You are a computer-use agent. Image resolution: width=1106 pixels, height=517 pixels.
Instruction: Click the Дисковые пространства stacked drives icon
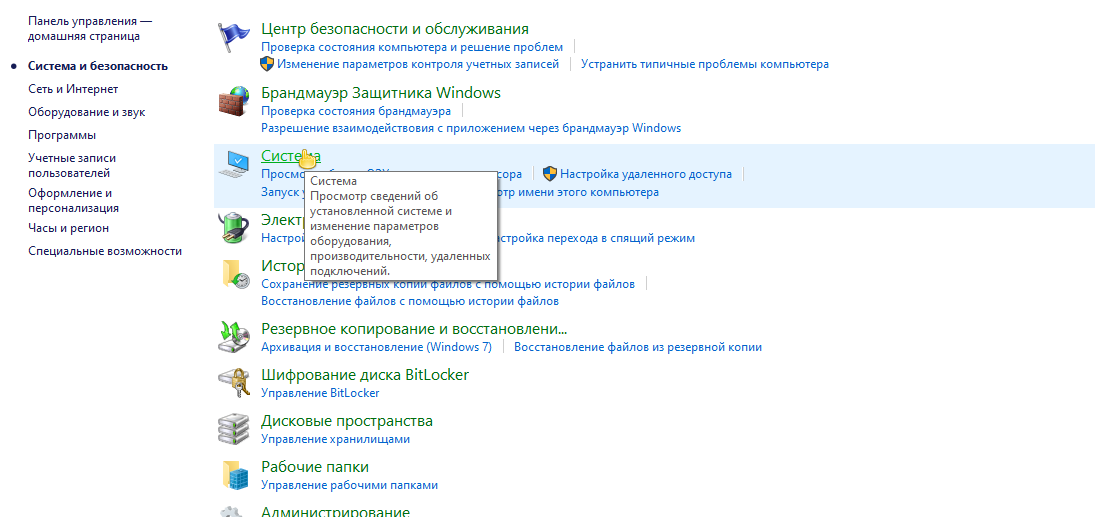point(233,430)
